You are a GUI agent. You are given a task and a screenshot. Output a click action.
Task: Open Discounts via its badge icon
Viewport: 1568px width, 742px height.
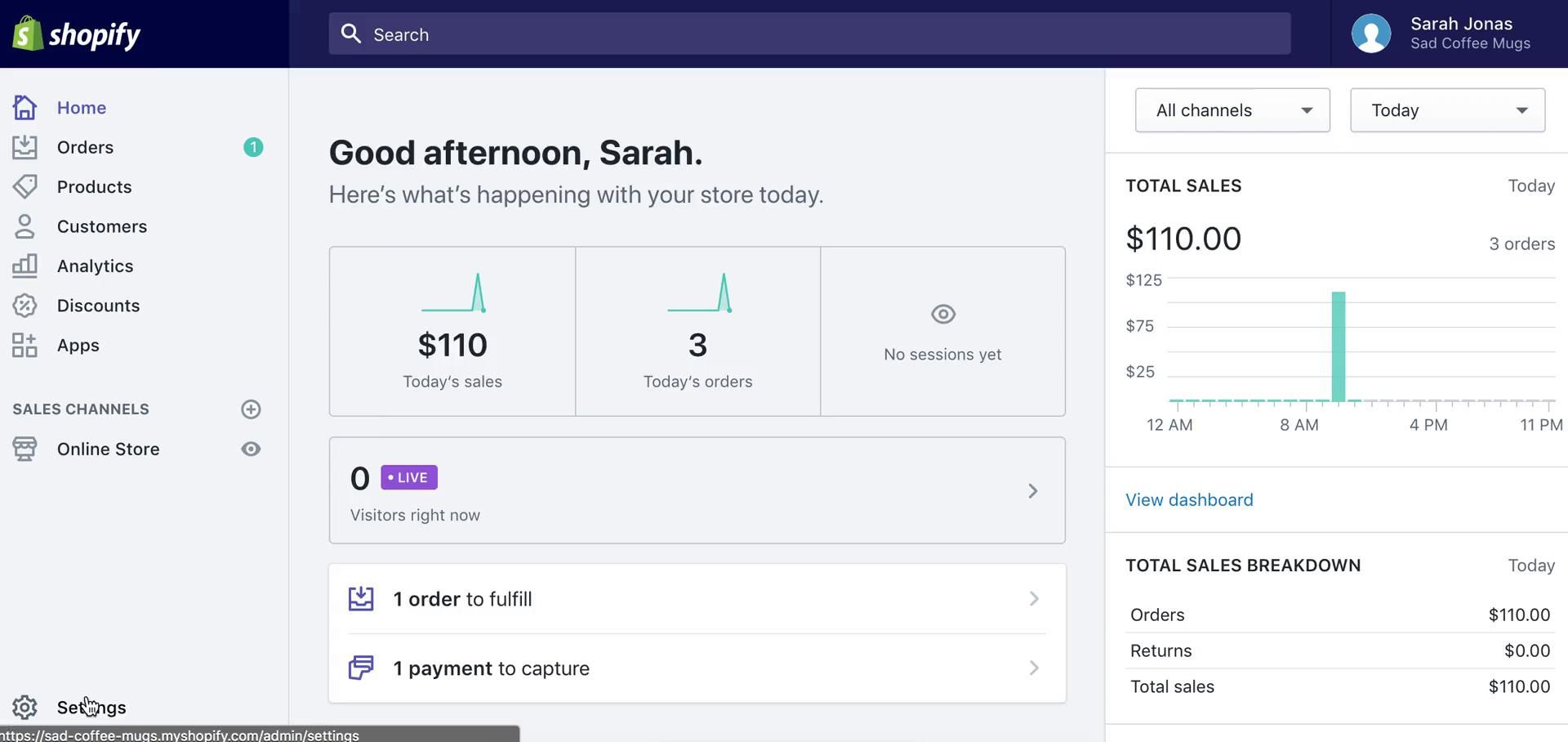coord(24,306)
